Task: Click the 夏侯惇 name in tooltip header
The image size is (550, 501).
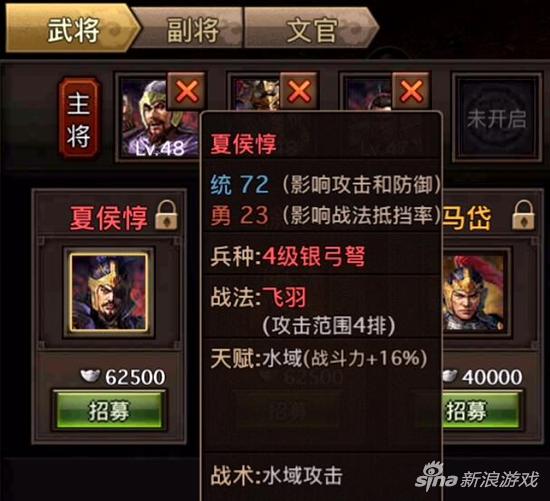Action: (x=243, y=143)
